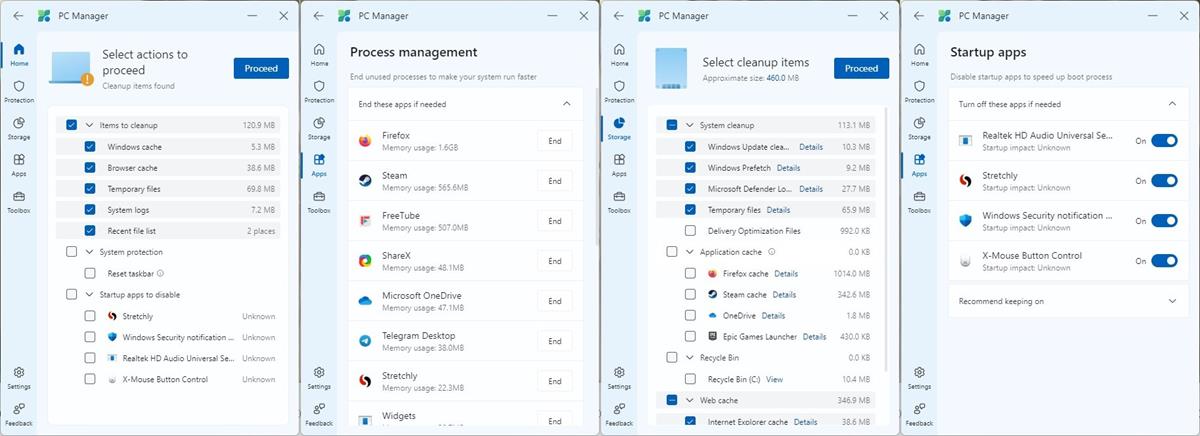1200x436 pixels.
Task: Collapse Web cache group
Action: click(x=689, y=400)
